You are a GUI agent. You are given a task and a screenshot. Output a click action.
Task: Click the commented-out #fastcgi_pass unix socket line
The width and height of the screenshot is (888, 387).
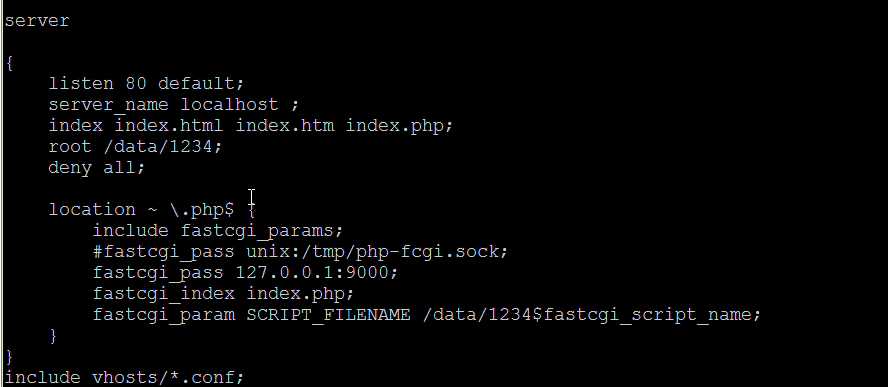(x=301, y=252)
